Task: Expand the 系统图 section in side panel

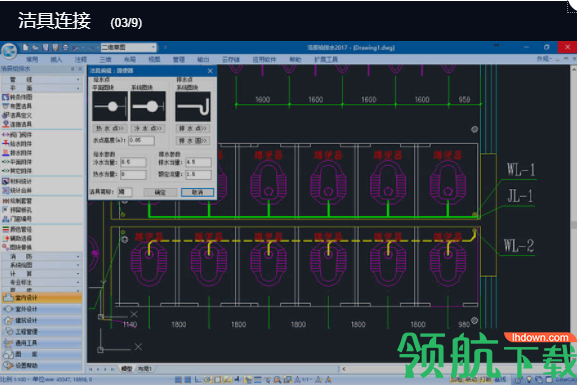Action: (42, 265)
